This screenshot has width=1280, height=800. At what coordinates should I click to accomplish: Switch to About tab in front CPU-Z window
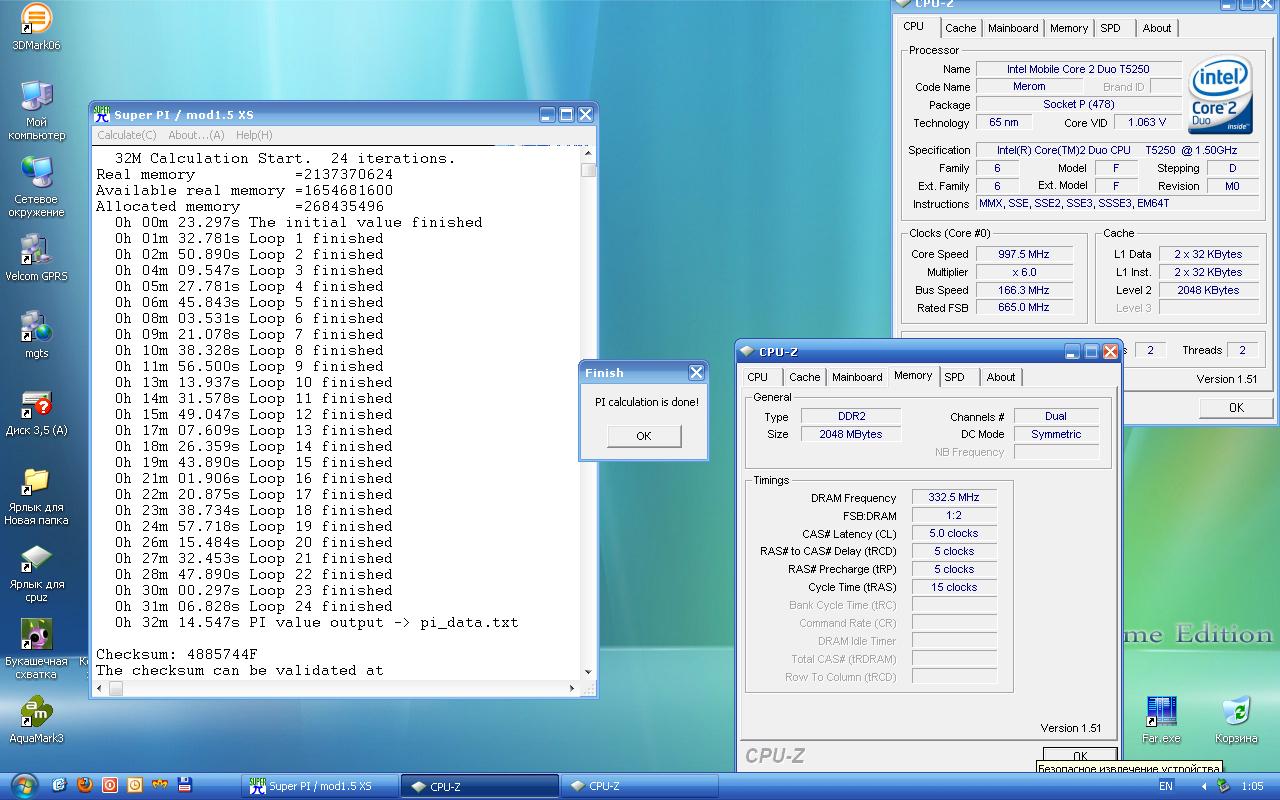click(x=1001, y=377)
